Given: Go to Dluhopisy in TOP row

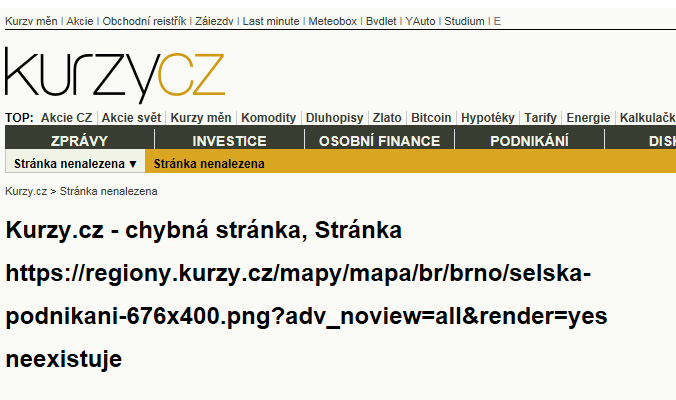Looking at the screenshot, I should (x=335, y=118).
